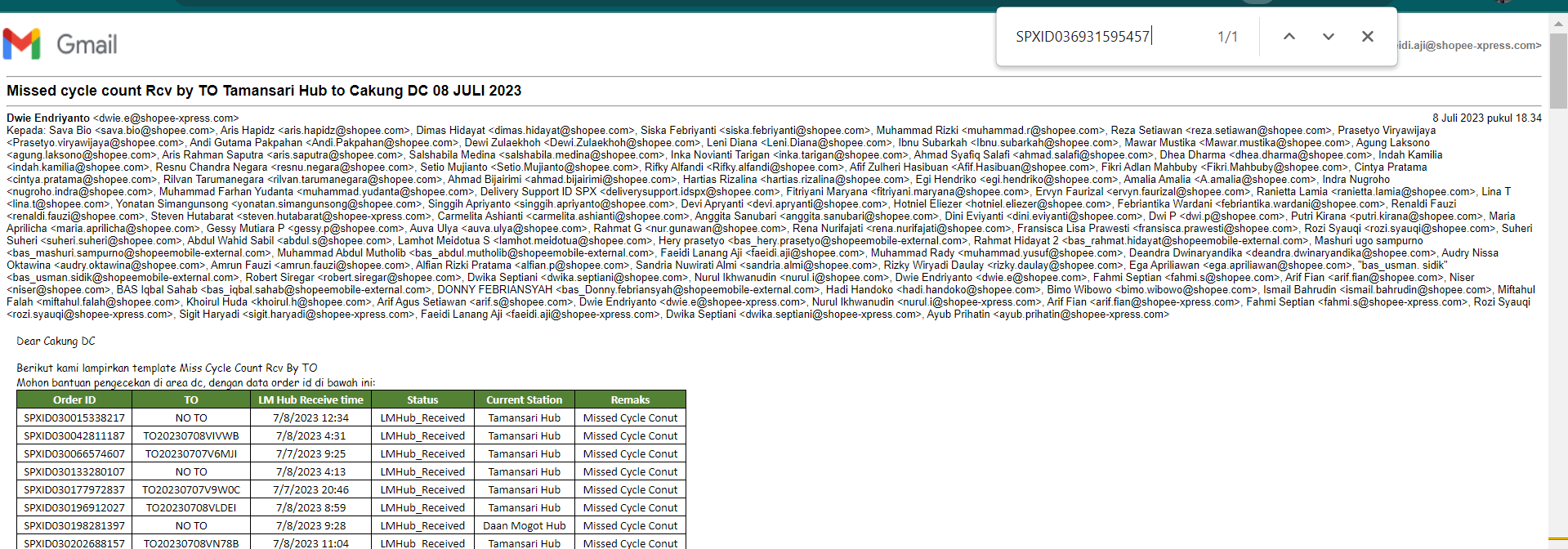Click TO value TO20230708VIVWB

click(191, 436)
